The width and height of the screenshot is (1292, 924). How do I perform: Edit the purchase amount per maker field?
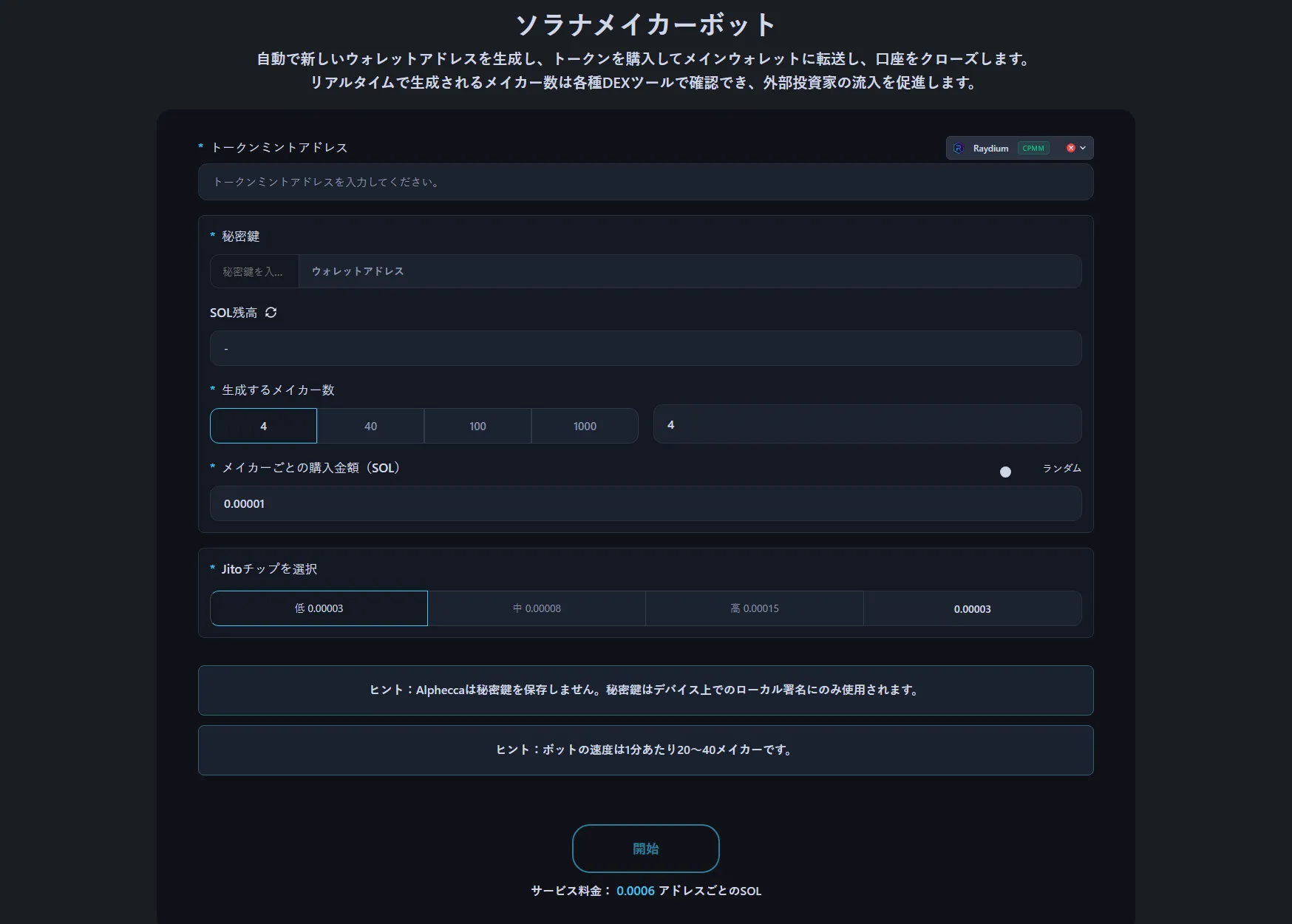pyautogui.click(x=645, y=503)
